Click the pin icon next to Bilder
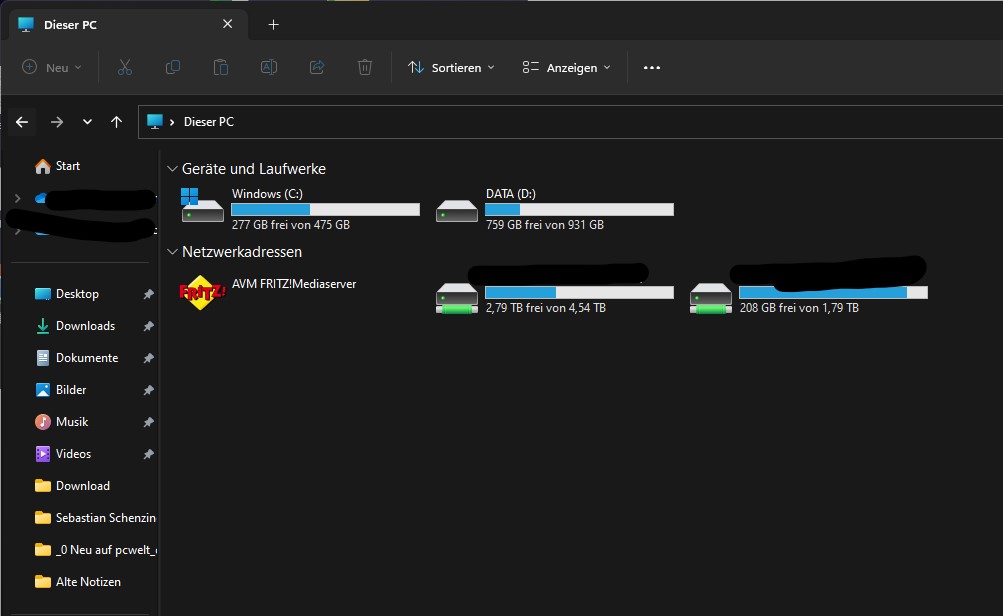This screenshot has height=616, width=1003. tap(148, 390)
